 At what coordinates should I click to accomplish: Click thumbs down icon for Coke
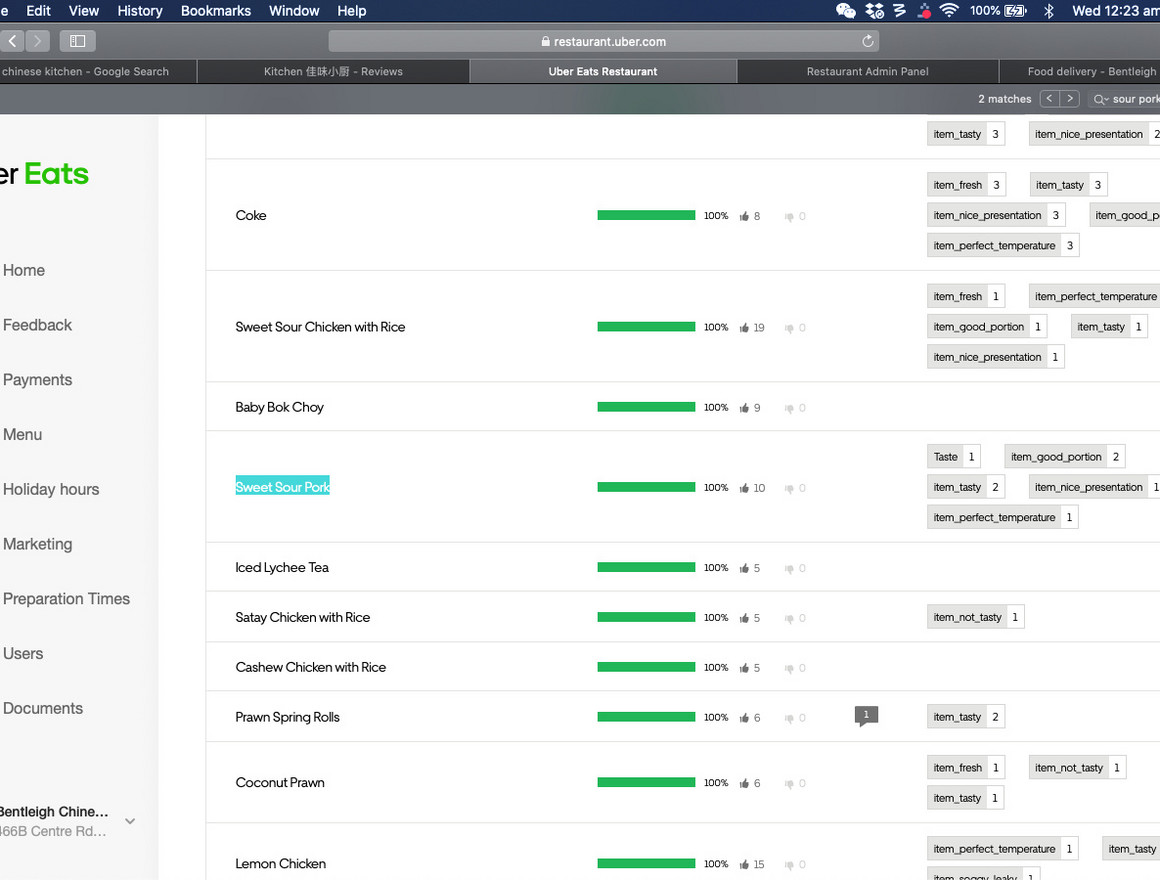click(789, 217)
